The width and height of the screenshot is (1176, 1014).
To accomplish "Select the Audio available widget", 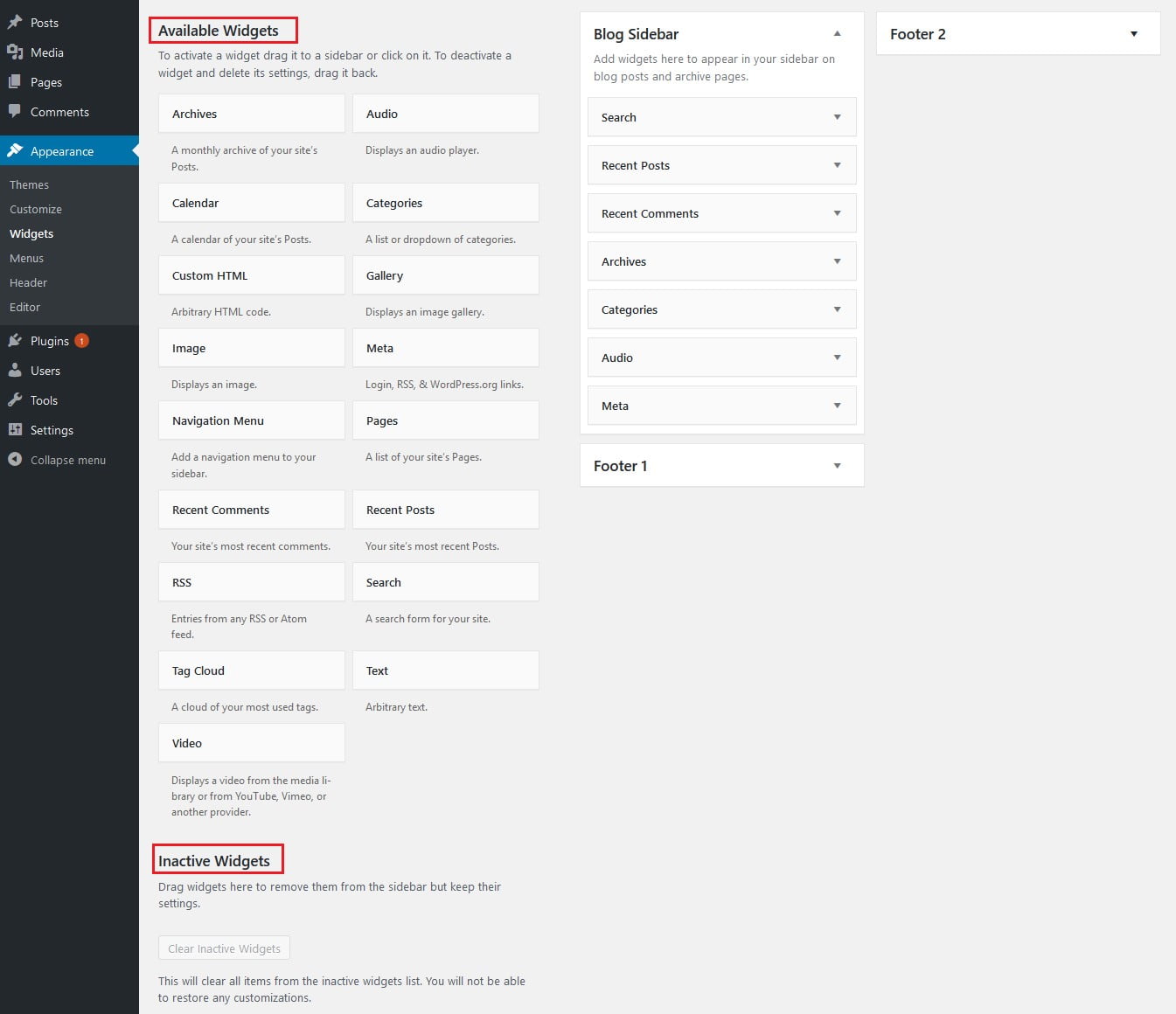I will [446, 114].
